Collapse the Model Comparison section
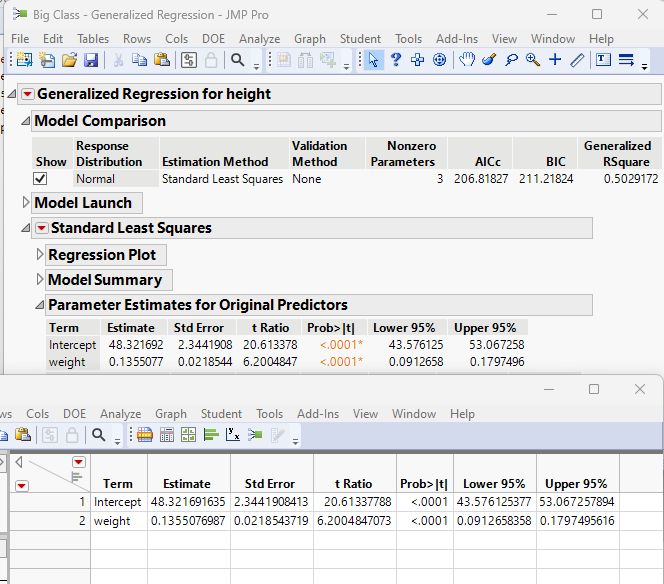 click(x=26, y=121)
